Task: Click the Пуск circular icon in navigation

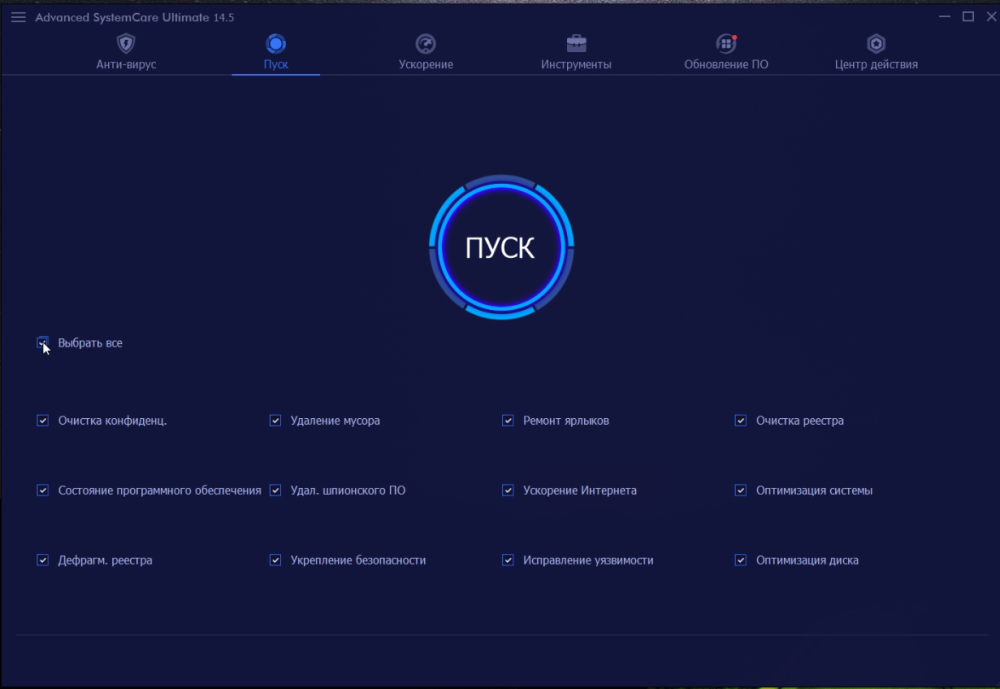Action: point(276,43)
